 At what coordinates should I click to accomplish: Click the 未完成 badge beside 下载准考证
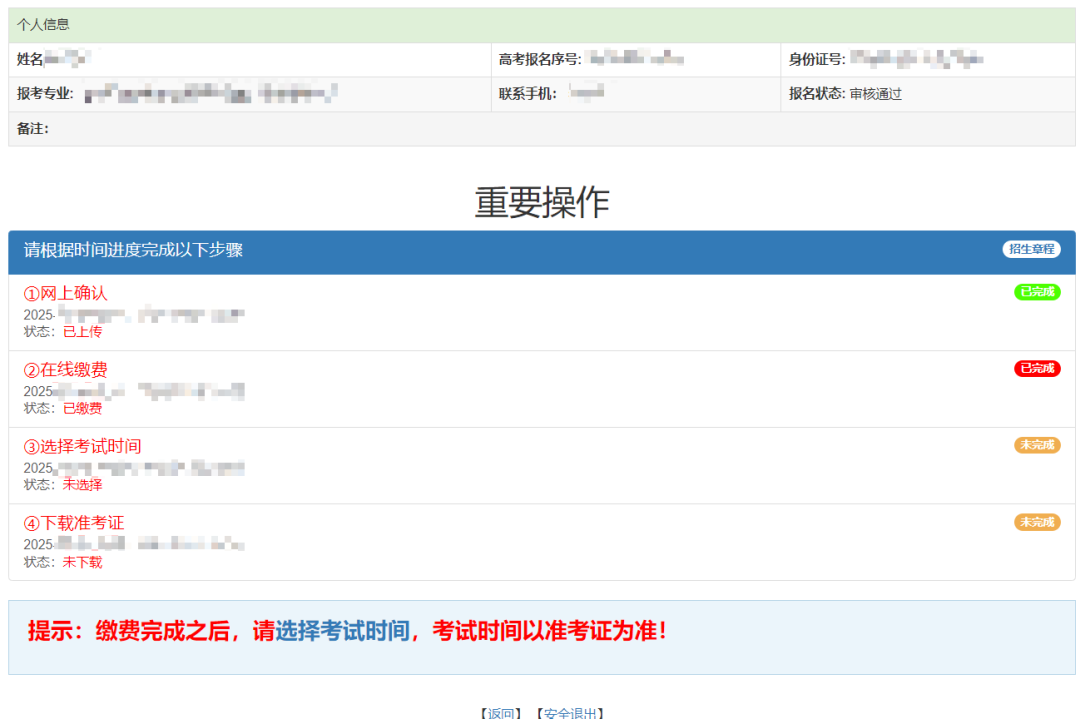click(1037, 522)
